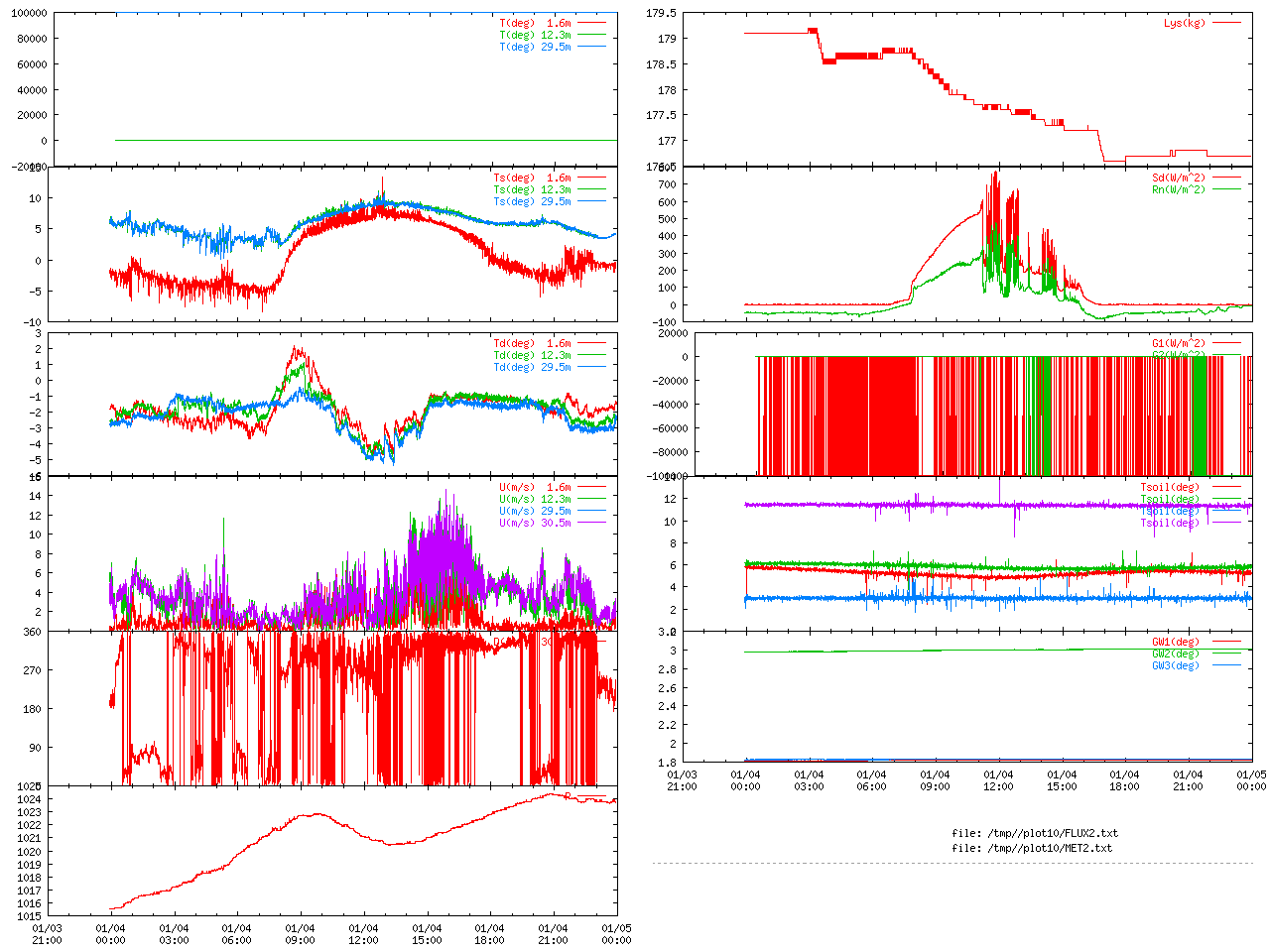Viewport: 1270px width, 952px height.
Task: Click the 179.5 y-axis tick label
Action: [661, 13]
